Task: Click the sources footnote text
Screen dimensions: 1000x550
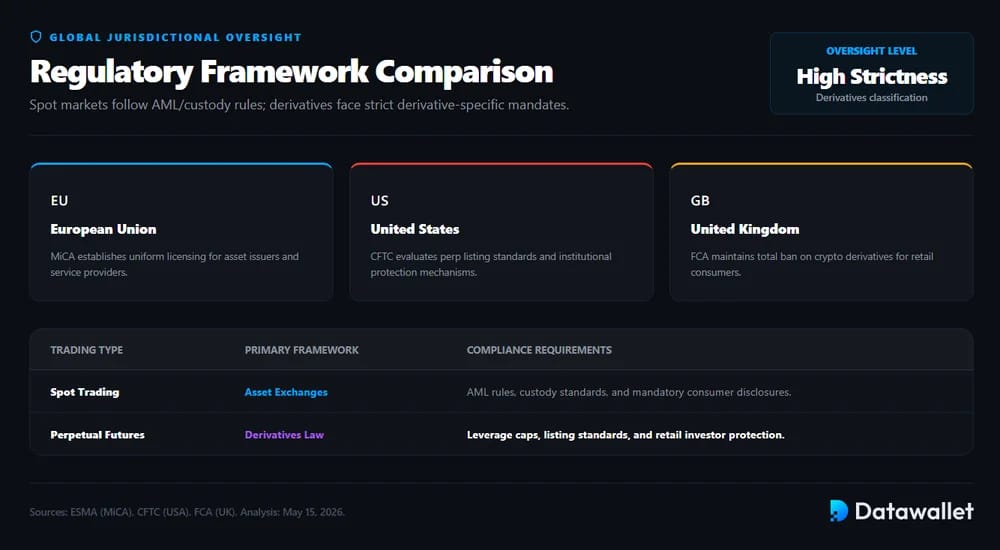Action: click(x=187, y=512)
